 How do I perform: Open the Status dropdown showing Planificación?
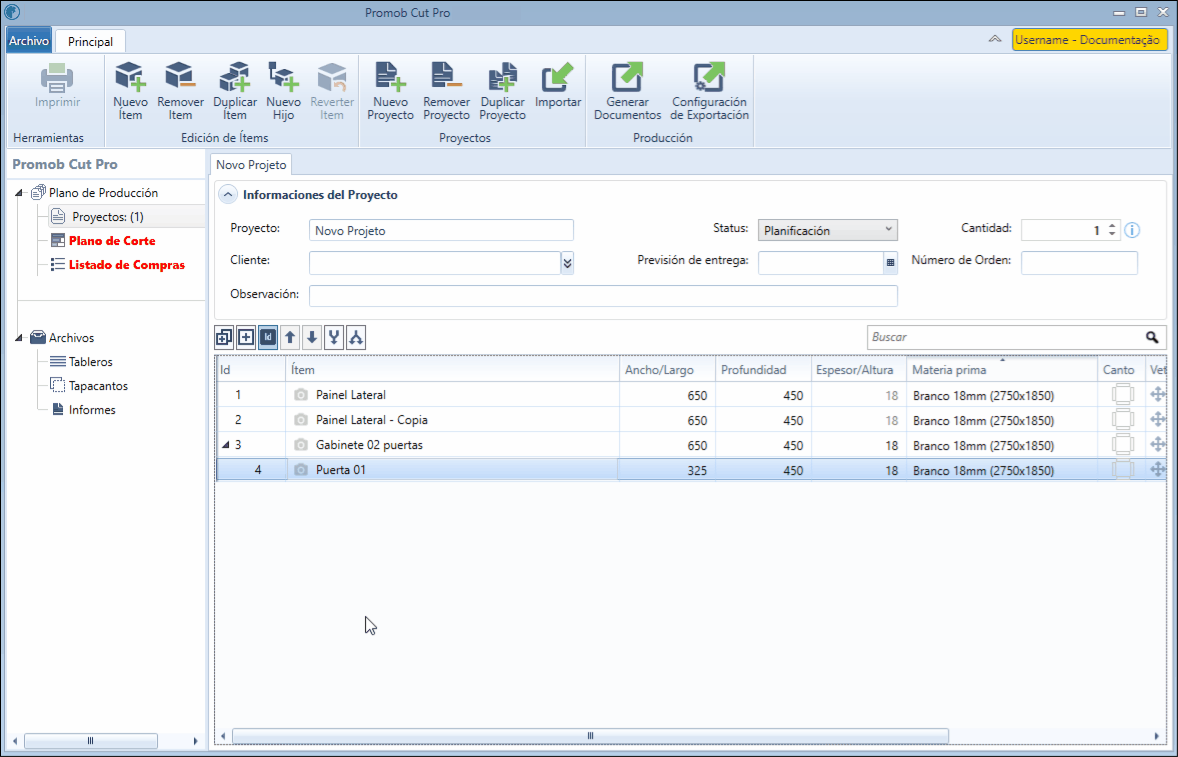pyautogui.click(x=827, y=231)
